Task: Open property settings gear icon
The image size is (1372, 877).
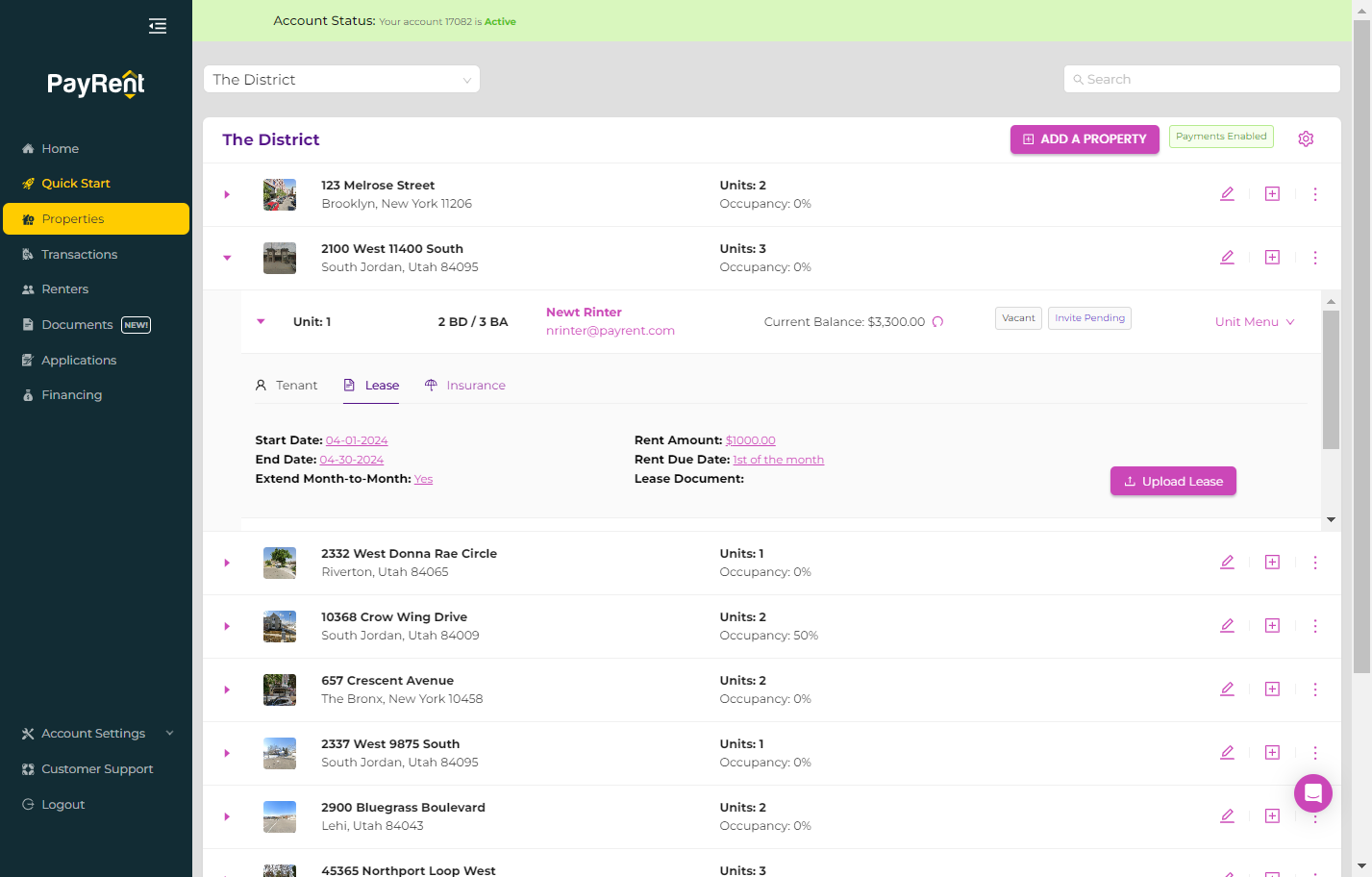Action: tap(1306, 138)
